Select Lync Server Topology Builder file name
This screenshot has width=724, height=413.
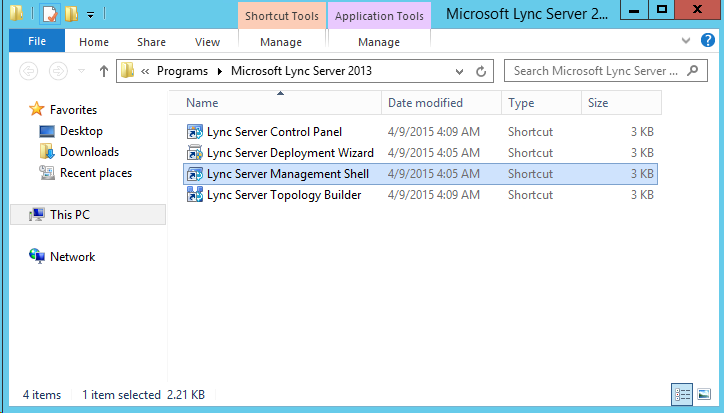point(284,195)
